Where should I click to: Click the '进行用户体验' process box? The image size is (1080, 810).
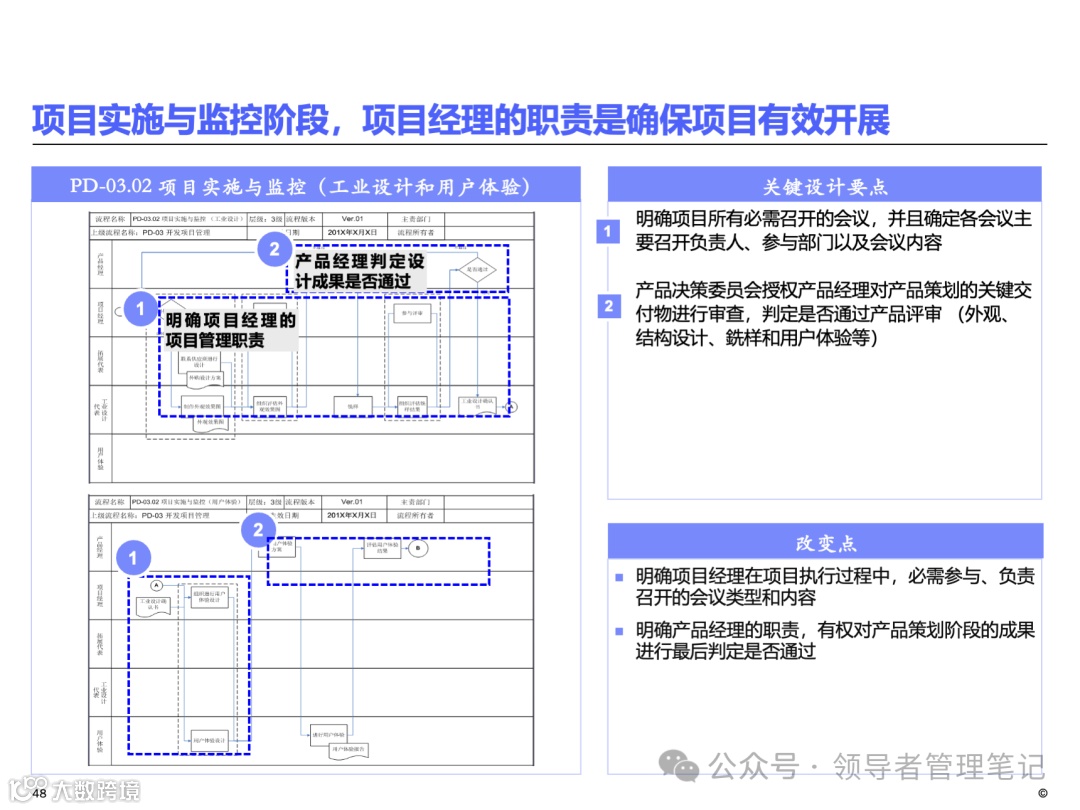(x=329, y=735)
